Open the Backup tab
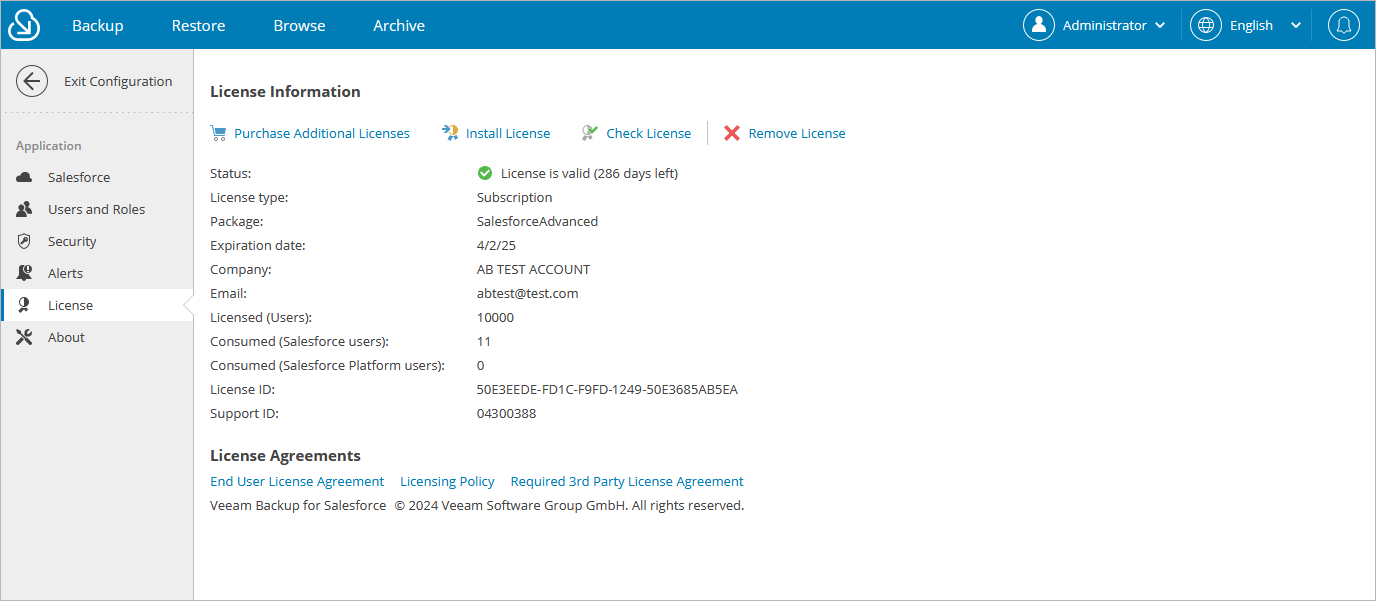1376x601 pixels. (x=98, y=25)
